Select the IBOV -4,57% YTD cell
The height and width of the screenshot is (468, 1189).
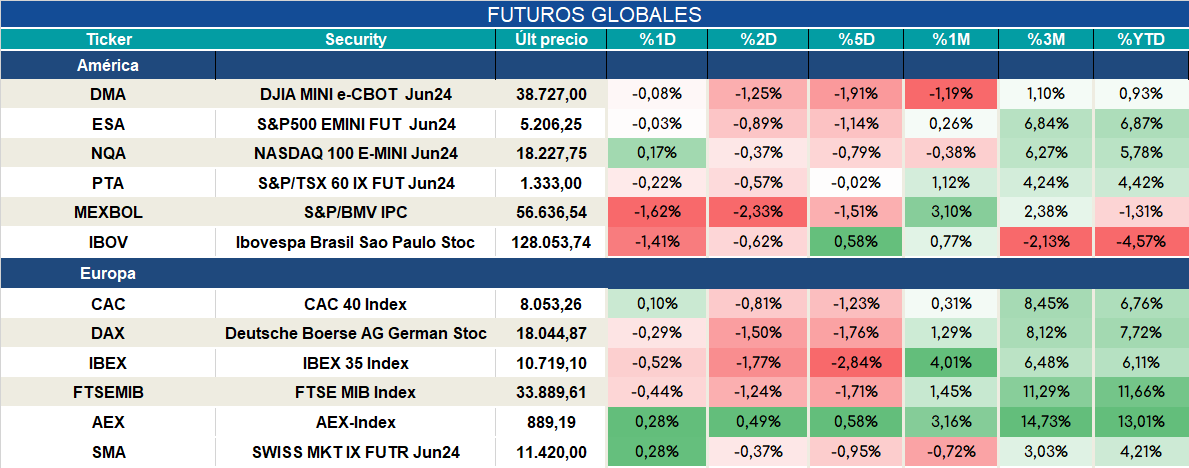coord(1140,243)
